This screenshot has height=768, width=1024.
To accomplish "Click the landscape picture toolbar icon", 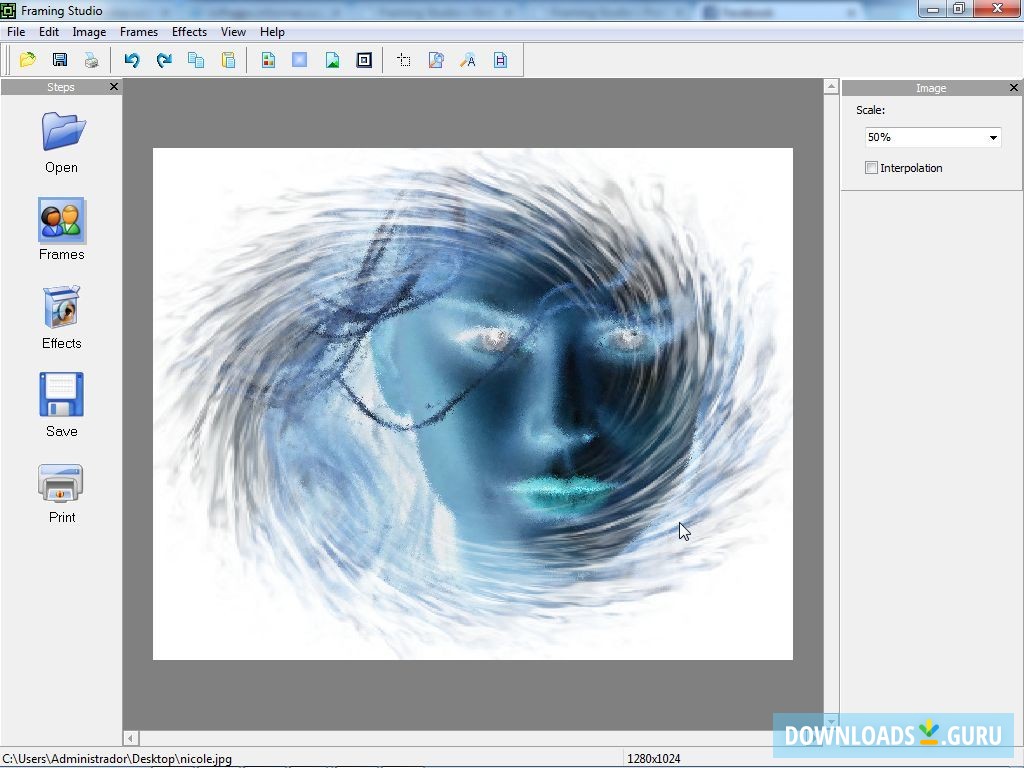I will click(332, 60).
